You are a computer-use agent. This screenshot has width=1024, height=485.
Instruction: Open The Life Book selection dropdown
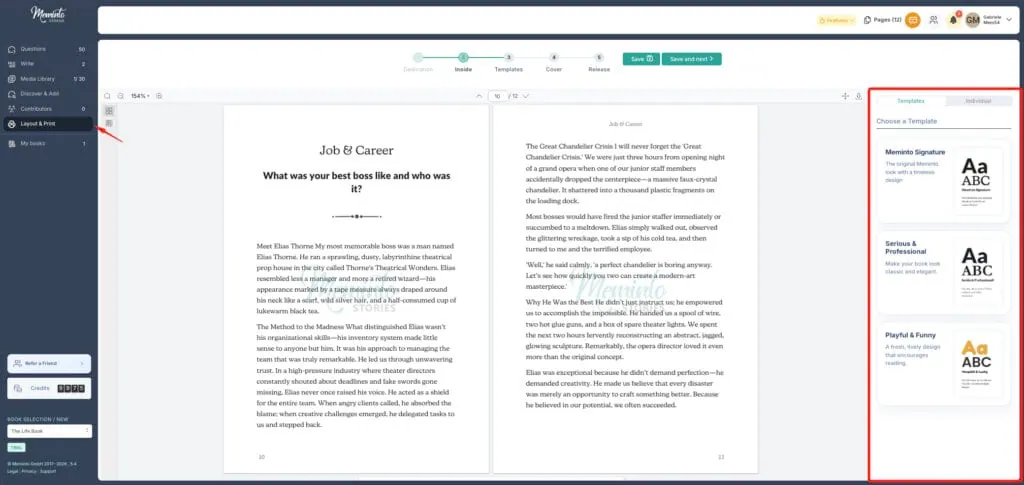pyautogui.click(x=49, y=431)
